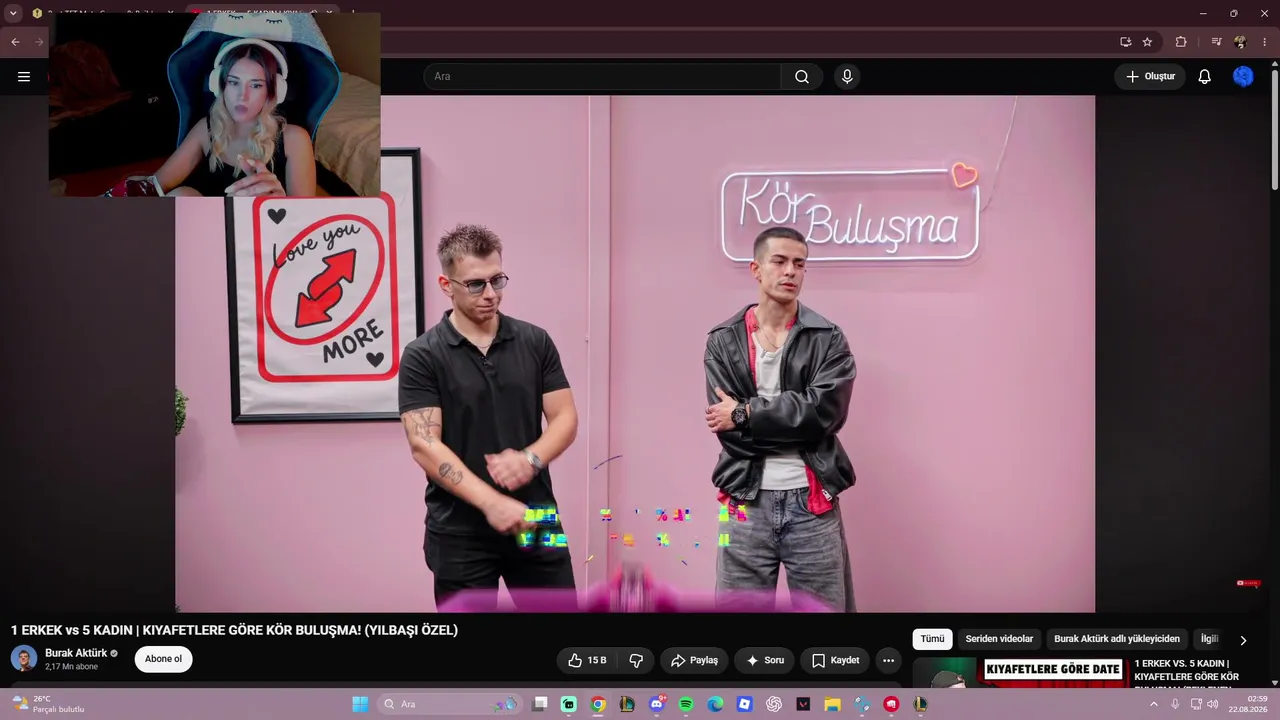Click the Windows taskbar search box
1280x720 pixels.
click(448, 704)
